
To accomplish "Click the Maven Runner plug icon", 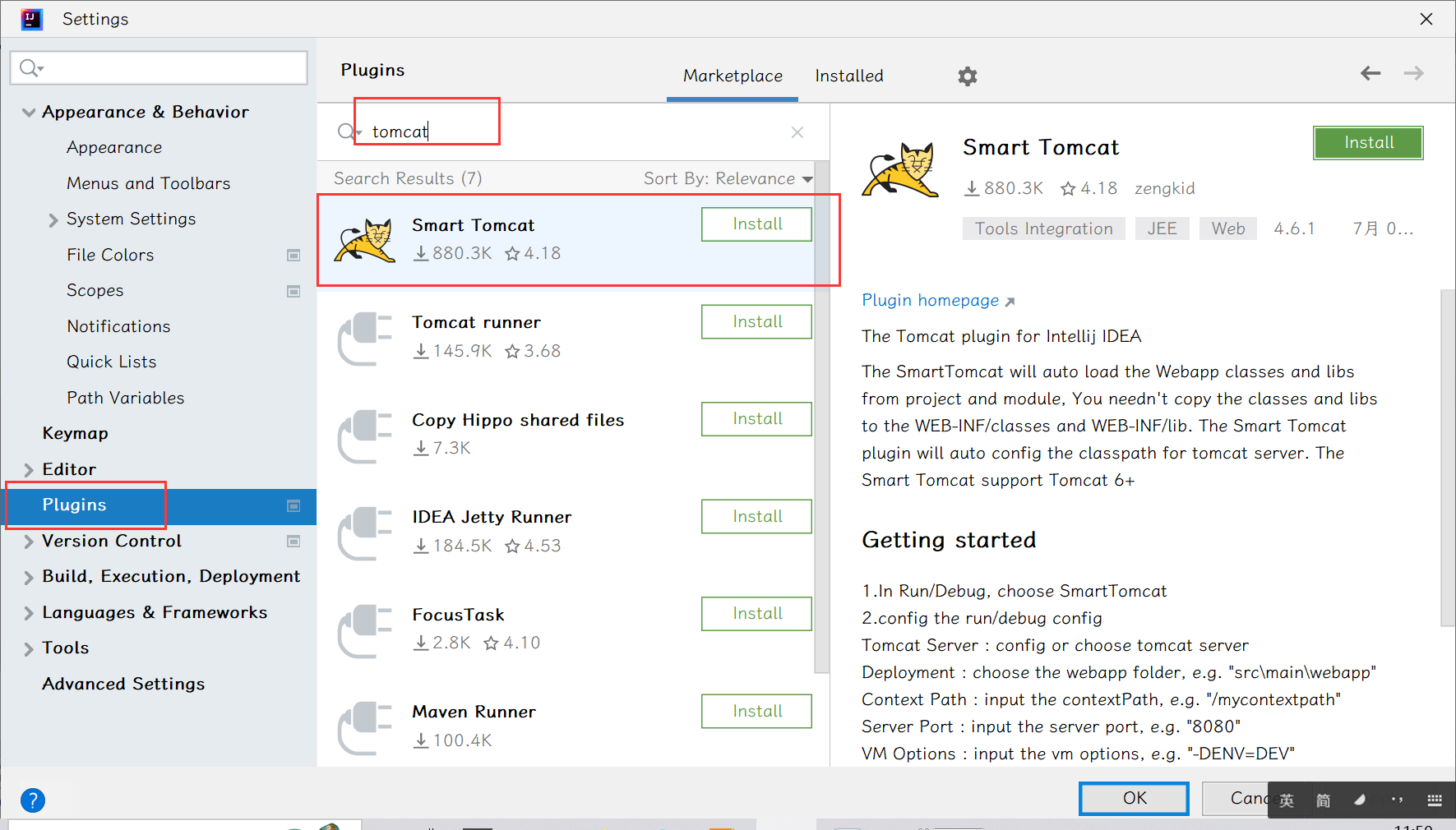I will coord(365,727).
